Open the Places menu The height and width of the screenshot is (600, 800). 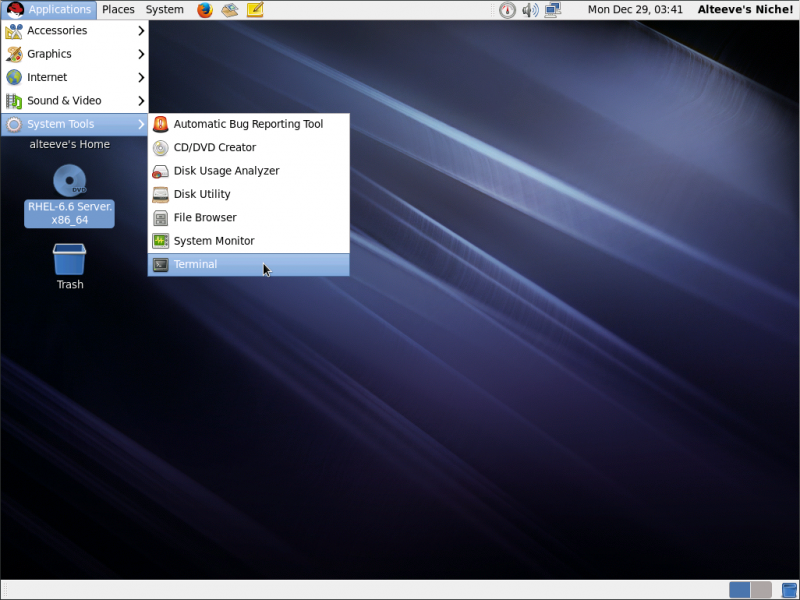click(x=118, y=10)
